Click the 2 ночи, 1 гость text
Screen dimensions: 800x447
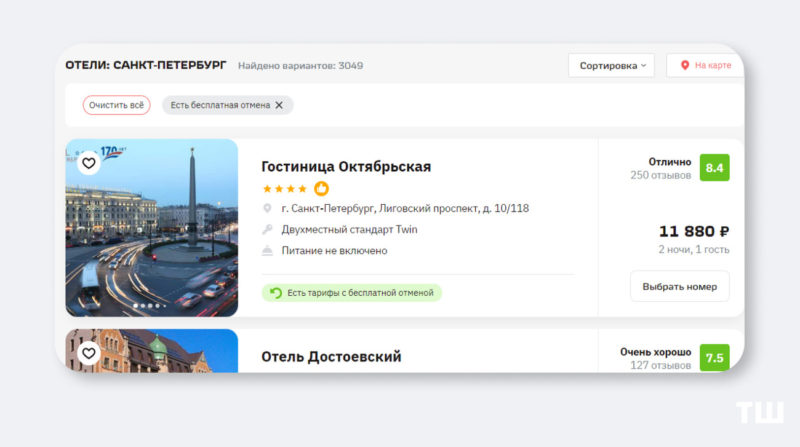[x=693, y=250]
